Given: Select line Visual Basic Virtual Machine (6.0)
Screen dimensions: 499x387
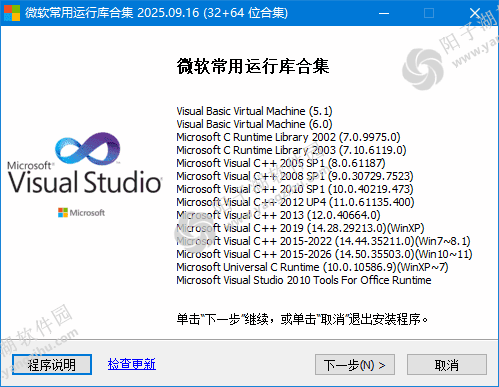Looking at the screenshot, I should click(254, 124).
